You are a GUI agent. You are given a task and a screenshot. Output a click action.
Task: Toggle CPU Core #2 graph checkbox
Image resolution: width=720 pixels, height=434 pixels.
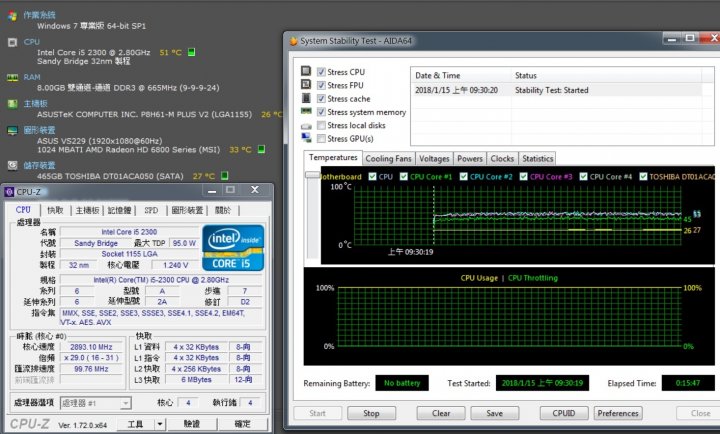463,176
